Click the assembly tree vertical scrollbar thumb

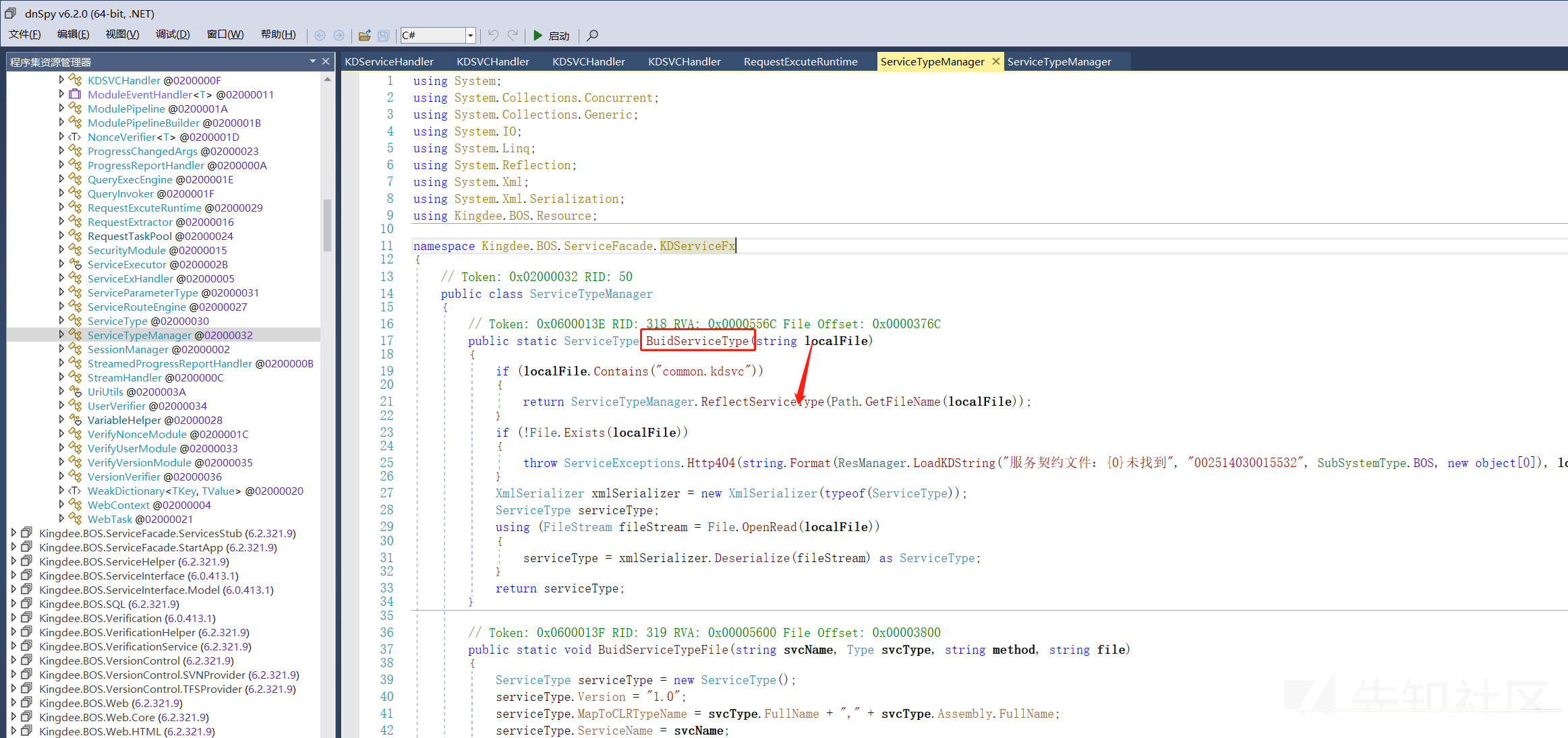pyautogui.click(x=327, y=224)
